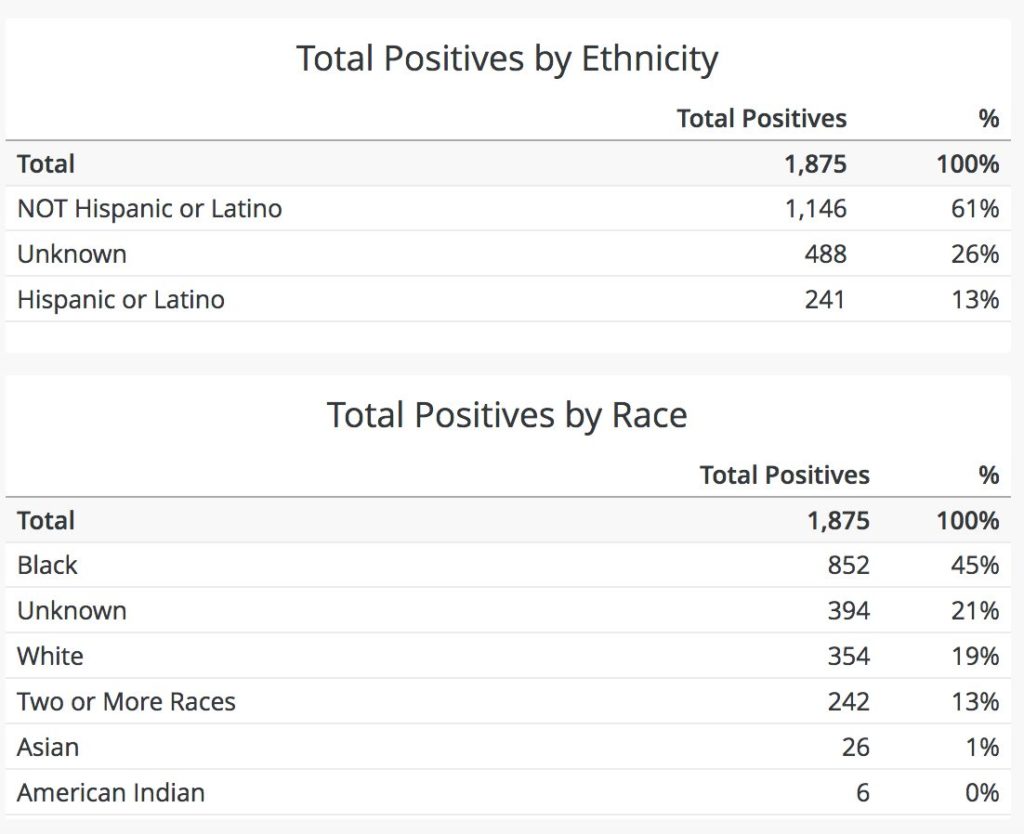Click the Black row label
Screen dimensions: 1024x834
click(x=47, y=565)
